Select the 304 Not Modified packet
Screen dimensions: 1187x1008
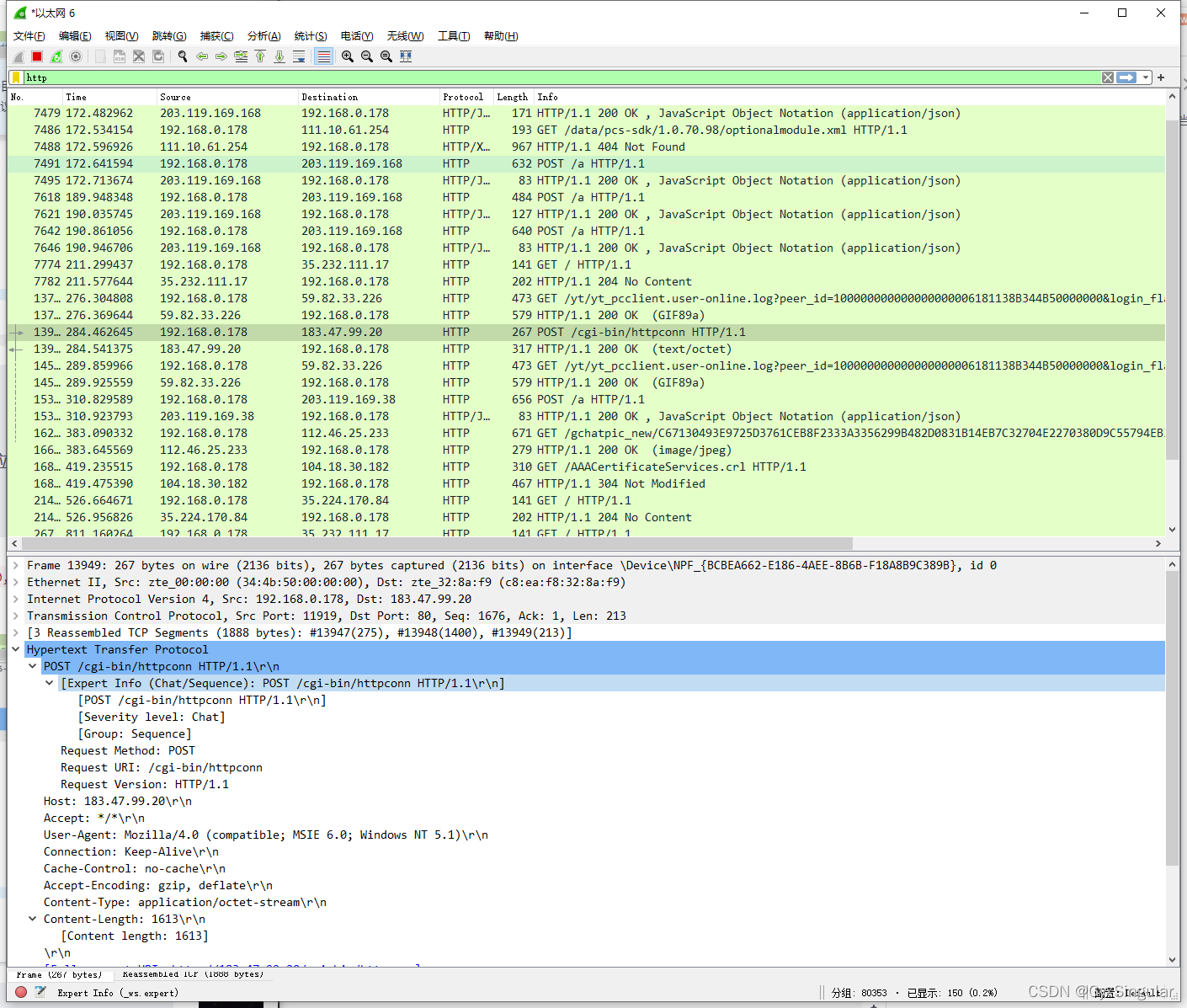tap(586, 483)
